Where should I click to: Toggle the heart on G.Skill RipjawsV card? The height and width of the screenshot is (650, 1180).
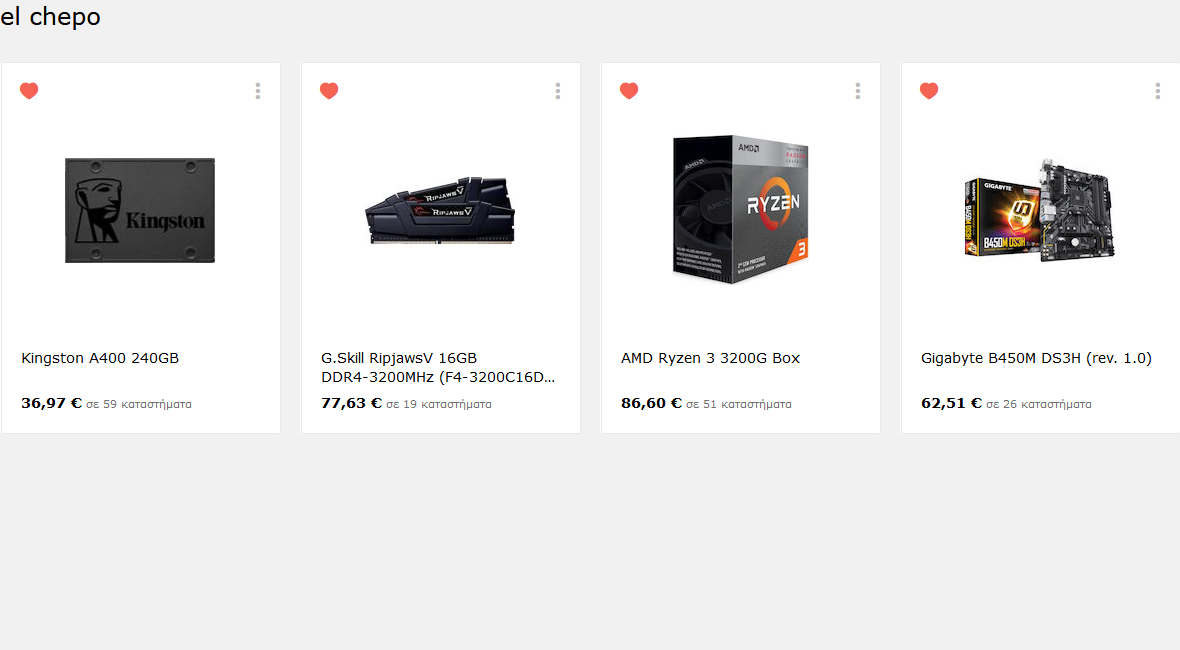point(329,91)
